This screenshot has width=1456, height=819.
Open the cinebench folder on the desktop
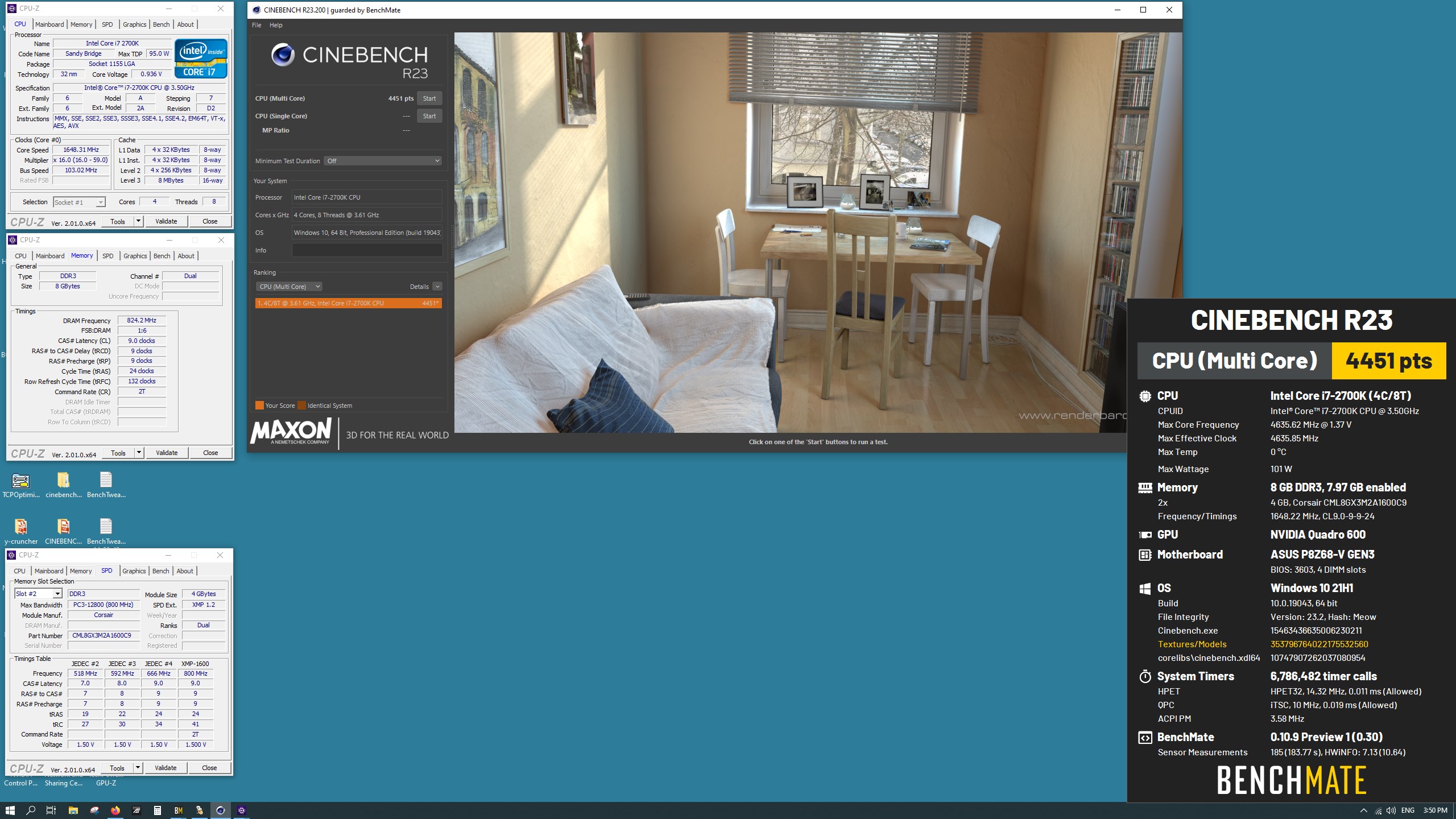63,485
